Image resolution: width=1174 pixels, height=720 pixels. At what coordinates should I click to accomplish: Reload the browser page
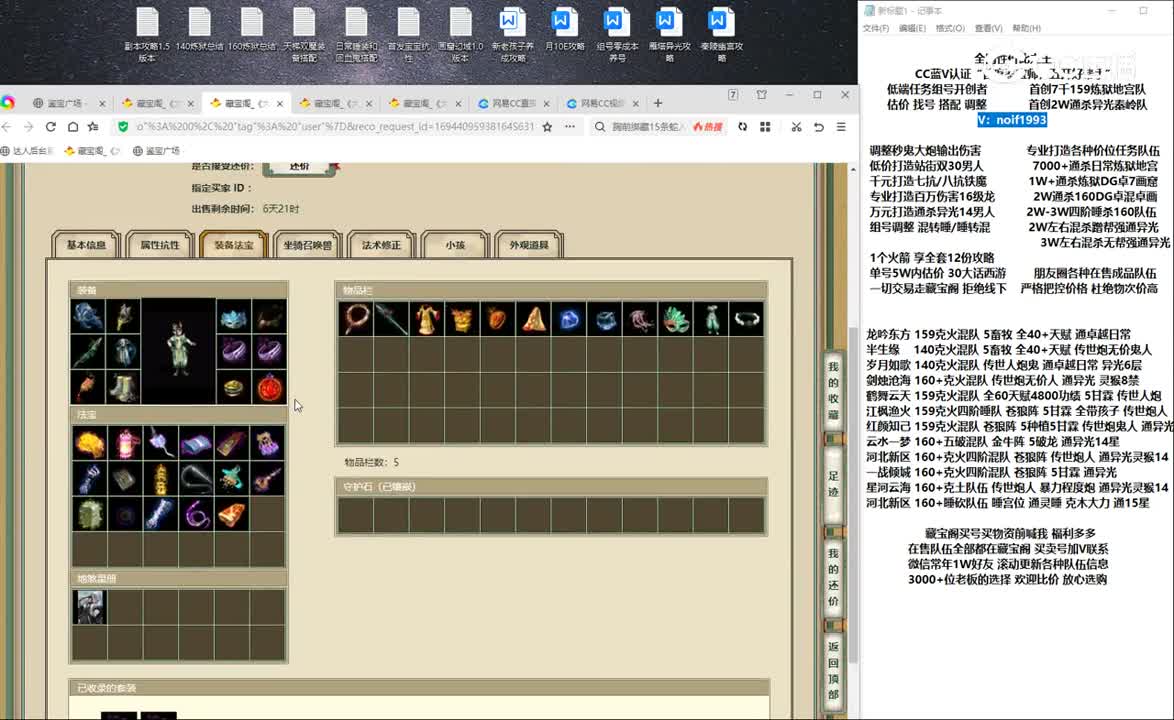51,127
